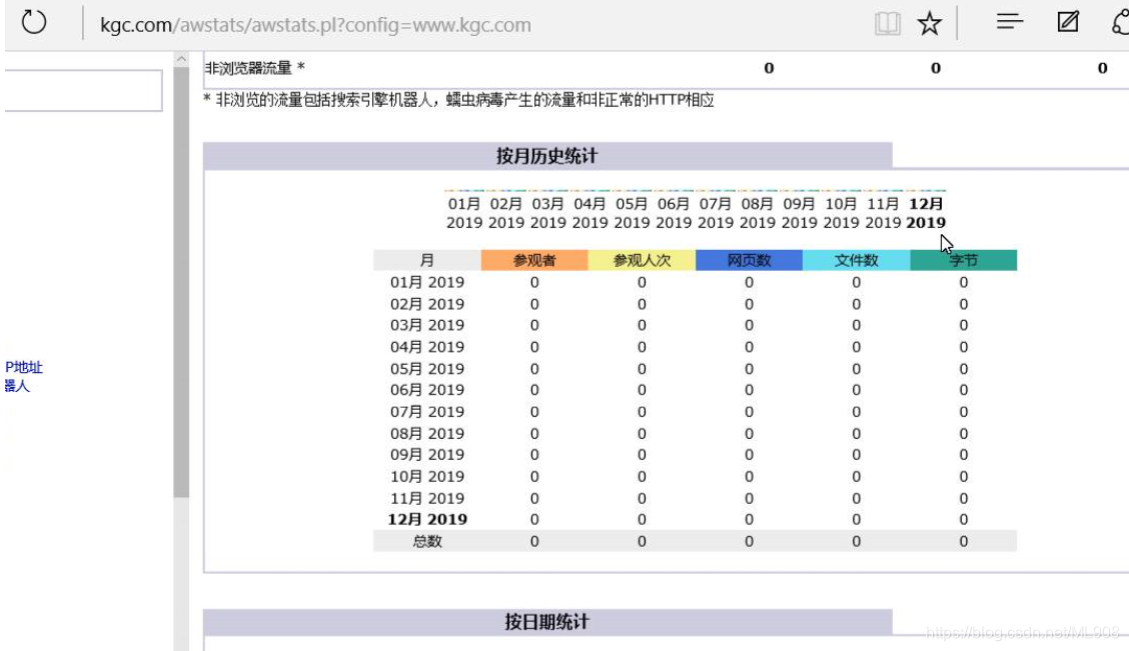The height and width of the screenshot is (651, 1129).
Task: Click the 参观者 orange column header
Action: (x=534, y=260)
